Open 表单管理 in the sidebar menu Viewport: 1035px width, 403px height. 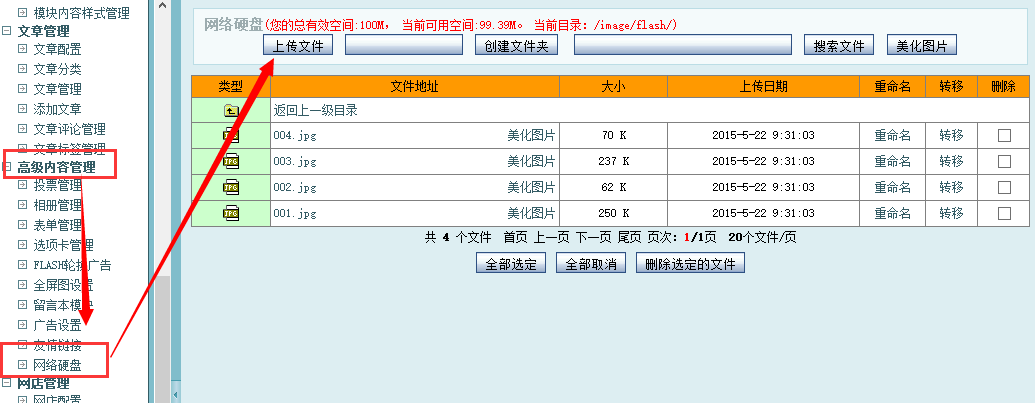[57, 225]
